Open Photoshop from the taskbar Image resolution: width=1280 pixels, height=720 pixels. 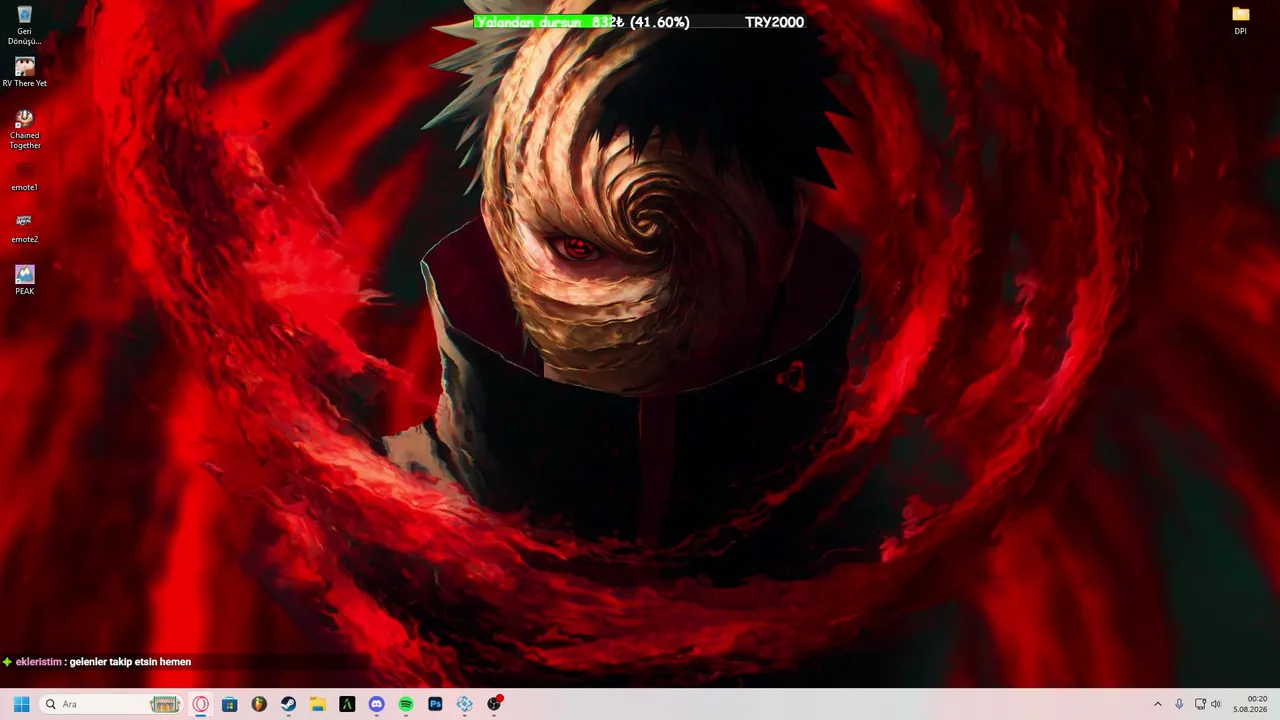pos(435,704)
